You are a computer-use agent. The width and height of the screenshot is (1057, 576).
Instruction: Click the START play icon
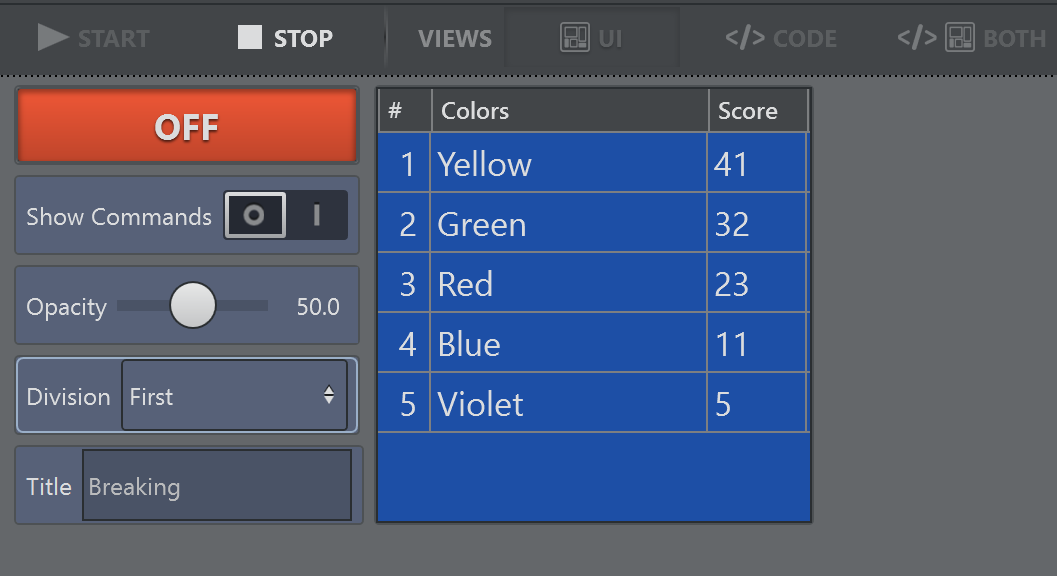[52, 38]
